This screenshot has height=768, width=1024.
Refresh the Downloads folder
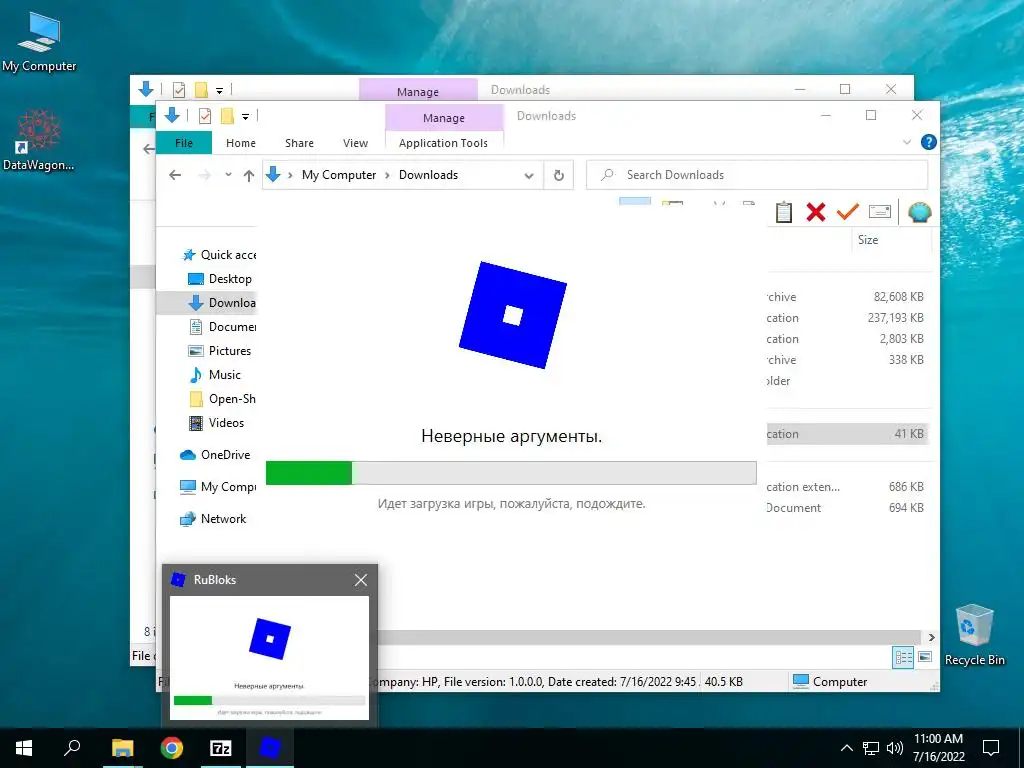558,175
